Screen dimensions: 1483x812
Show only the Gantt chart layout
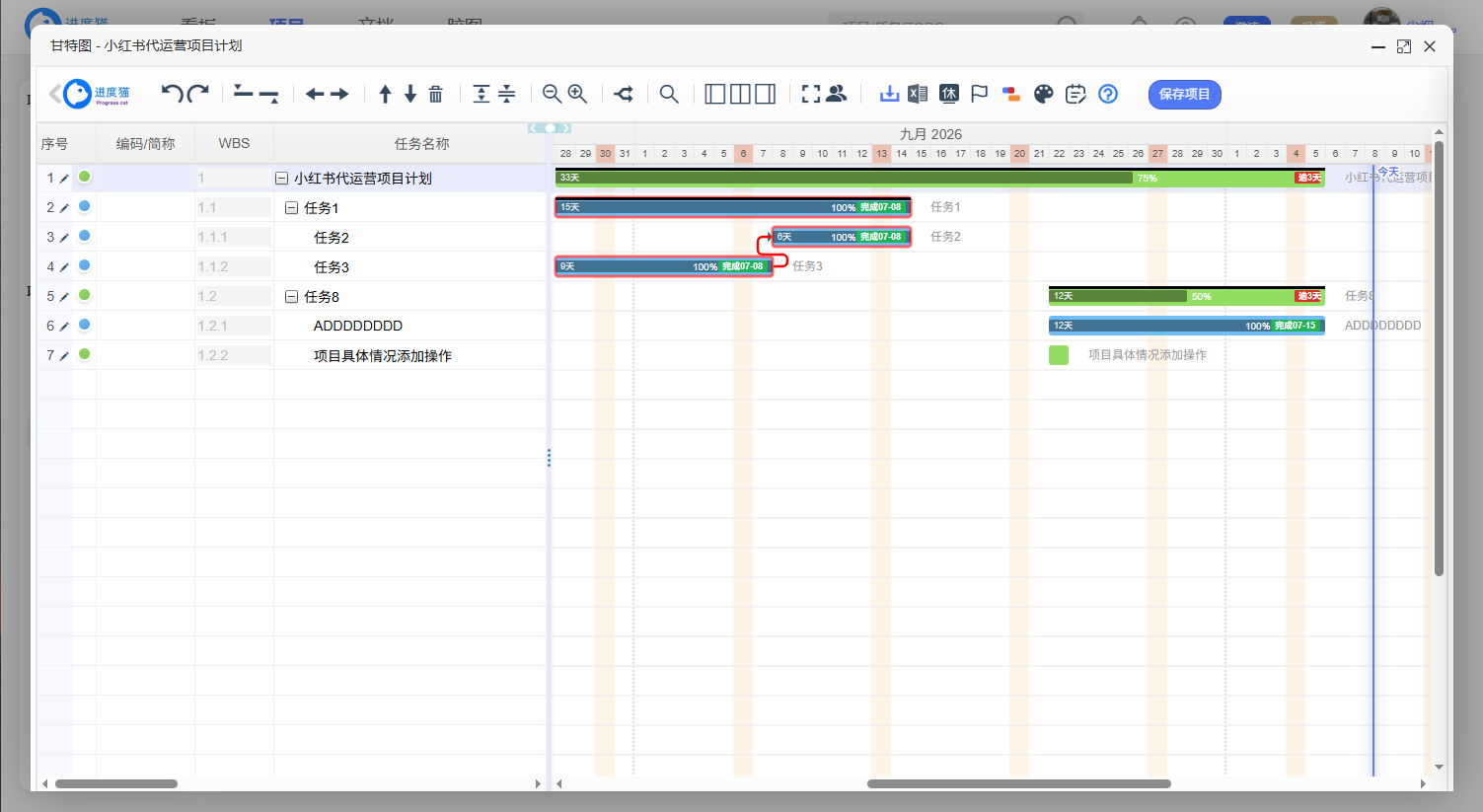[765, 94]
